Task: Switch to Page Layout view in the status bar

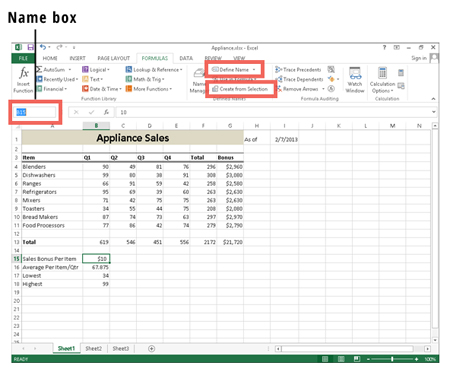Action: pos(341,359)
